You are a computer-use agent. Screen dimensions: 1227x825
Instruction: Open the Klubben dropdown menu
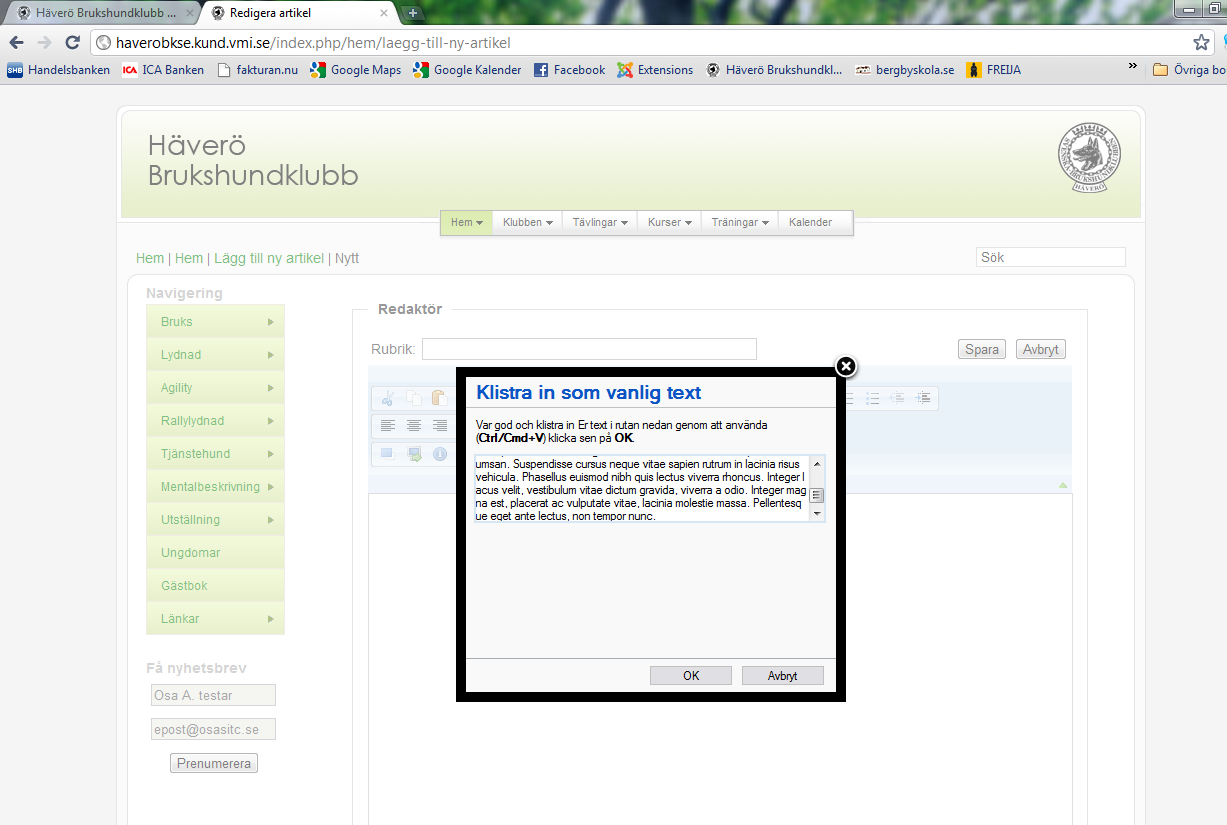pyautogui.click(x=527, y=223)
